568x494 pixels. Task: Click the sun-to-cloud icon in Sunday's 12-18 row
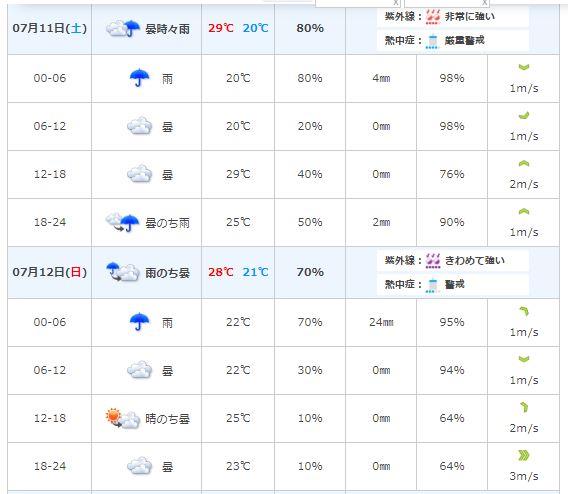click(122, 418)
